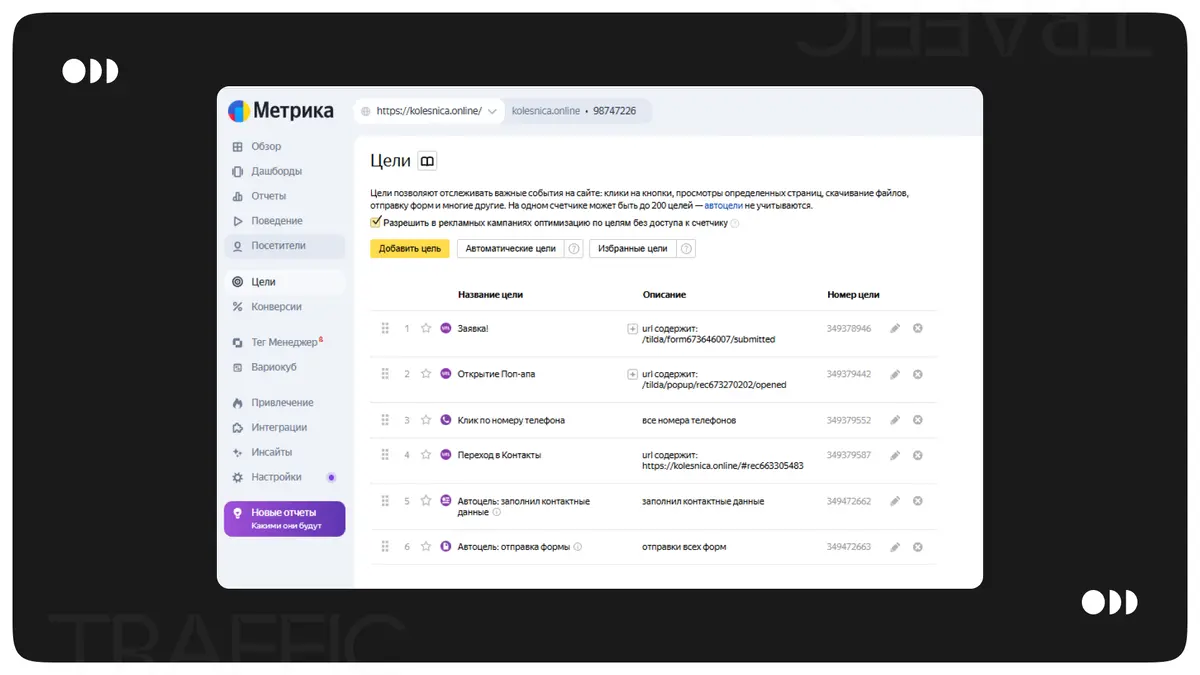
Task: Delete the Открытие Поп-апа goal with X icon
Action: pos(917,374)
